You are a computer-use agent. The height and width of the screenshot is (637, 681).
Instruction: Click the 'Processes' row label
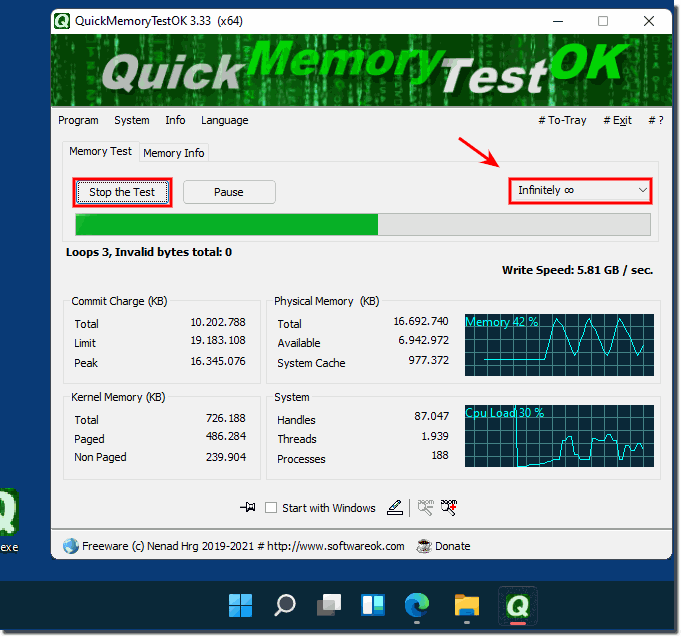(x=301, y=459)
